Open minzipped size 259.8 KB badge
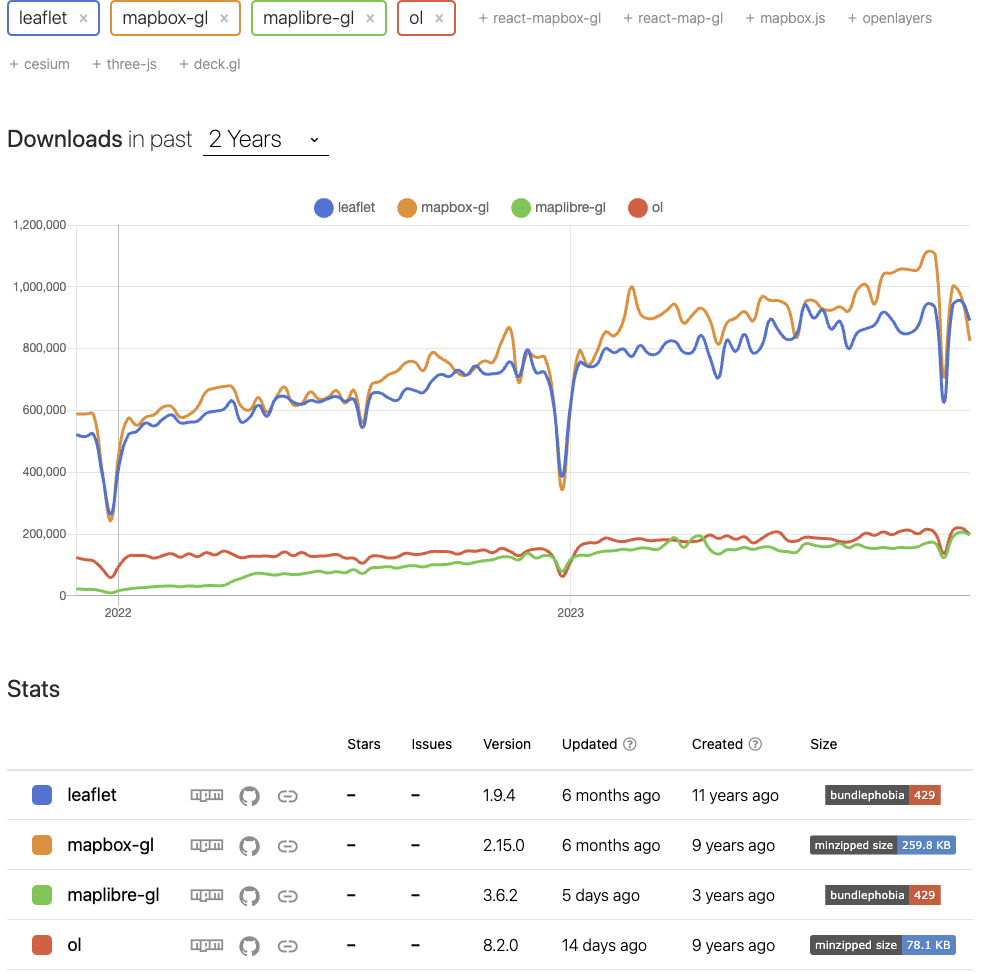 coord(883,845)
